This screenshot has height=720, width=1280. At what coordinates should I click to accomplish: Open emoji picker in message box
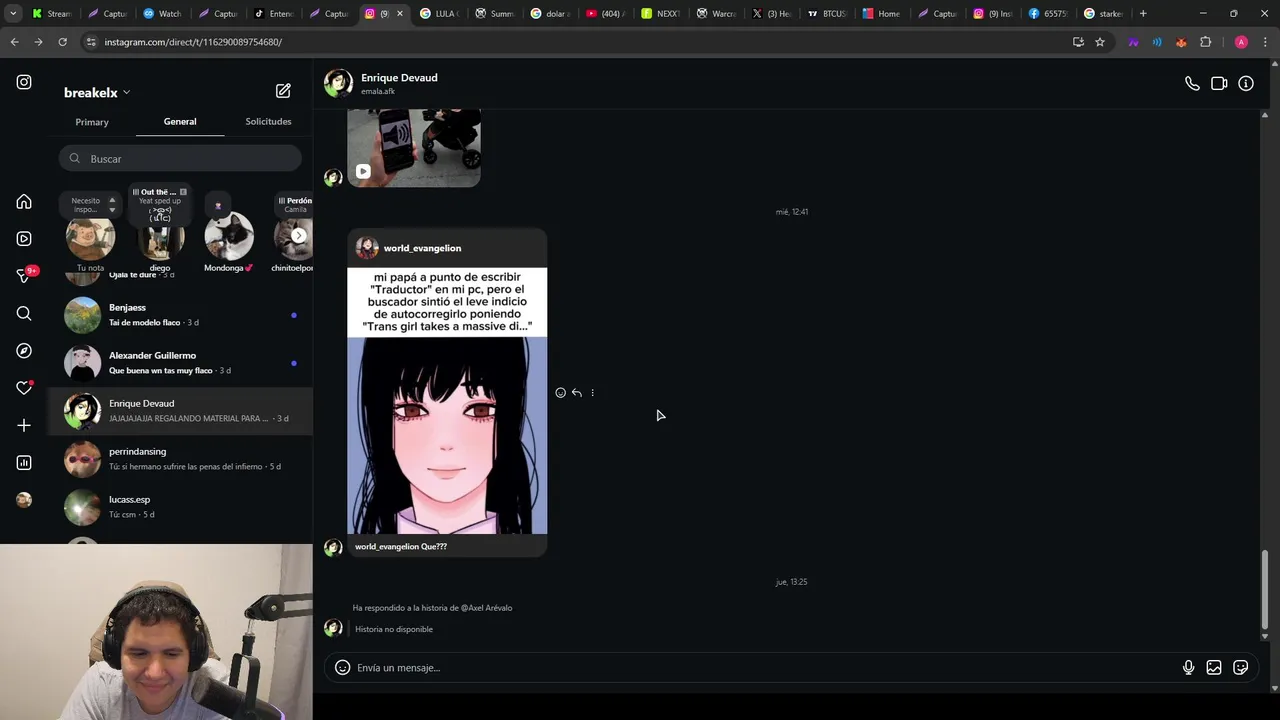(342, 668)
